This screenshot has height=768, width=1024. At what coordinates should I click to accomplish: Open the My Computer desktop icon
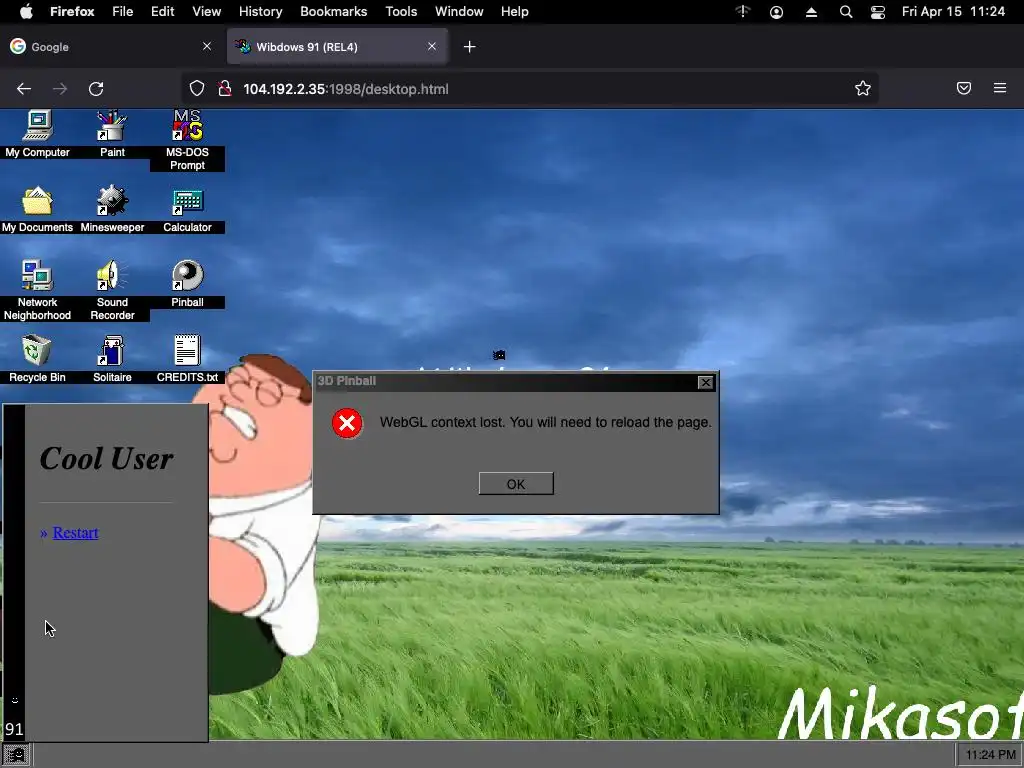click(37, 134)
